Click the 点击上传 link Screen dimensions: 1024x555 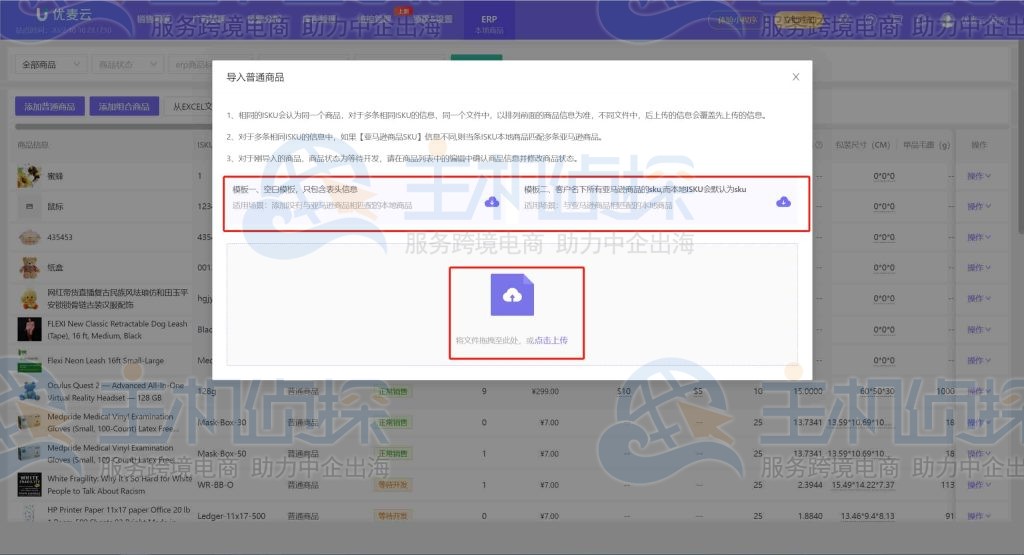[551, 340]
